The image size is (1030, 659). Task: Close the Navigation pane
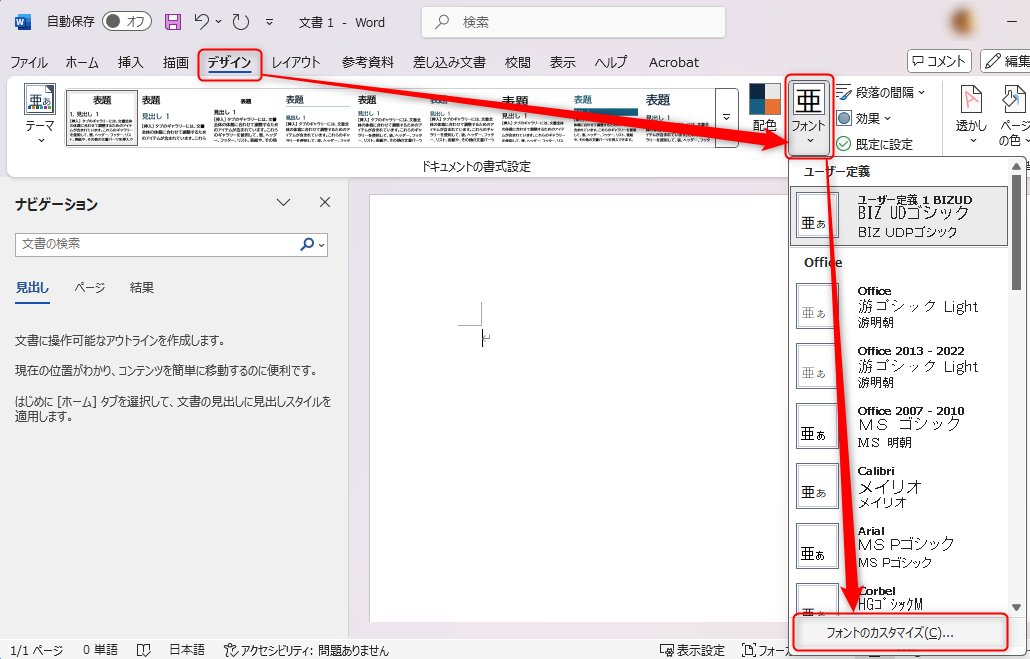(x=324, y=203)
